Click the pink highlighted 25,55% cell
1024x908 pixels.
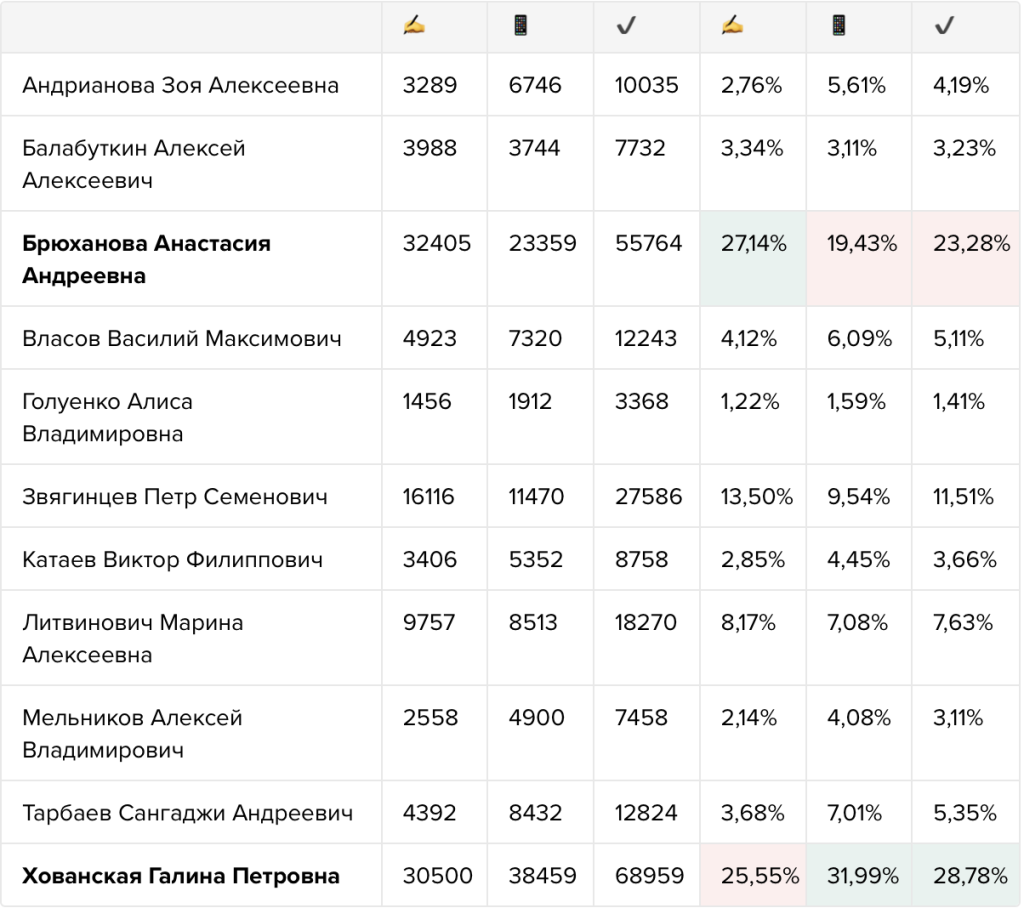(x=753, y=875)
